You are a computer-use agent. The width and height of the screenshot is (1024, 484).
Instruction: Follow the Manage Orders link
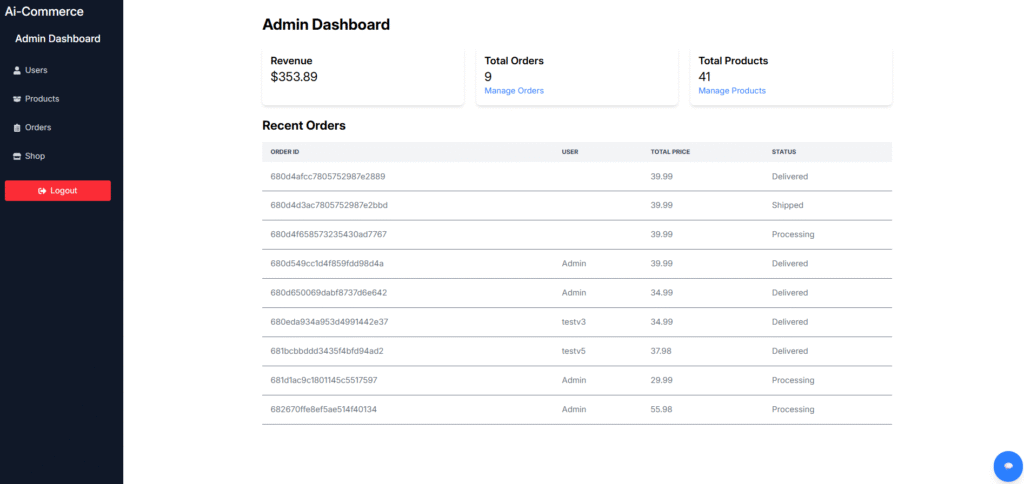coord(514,91)
